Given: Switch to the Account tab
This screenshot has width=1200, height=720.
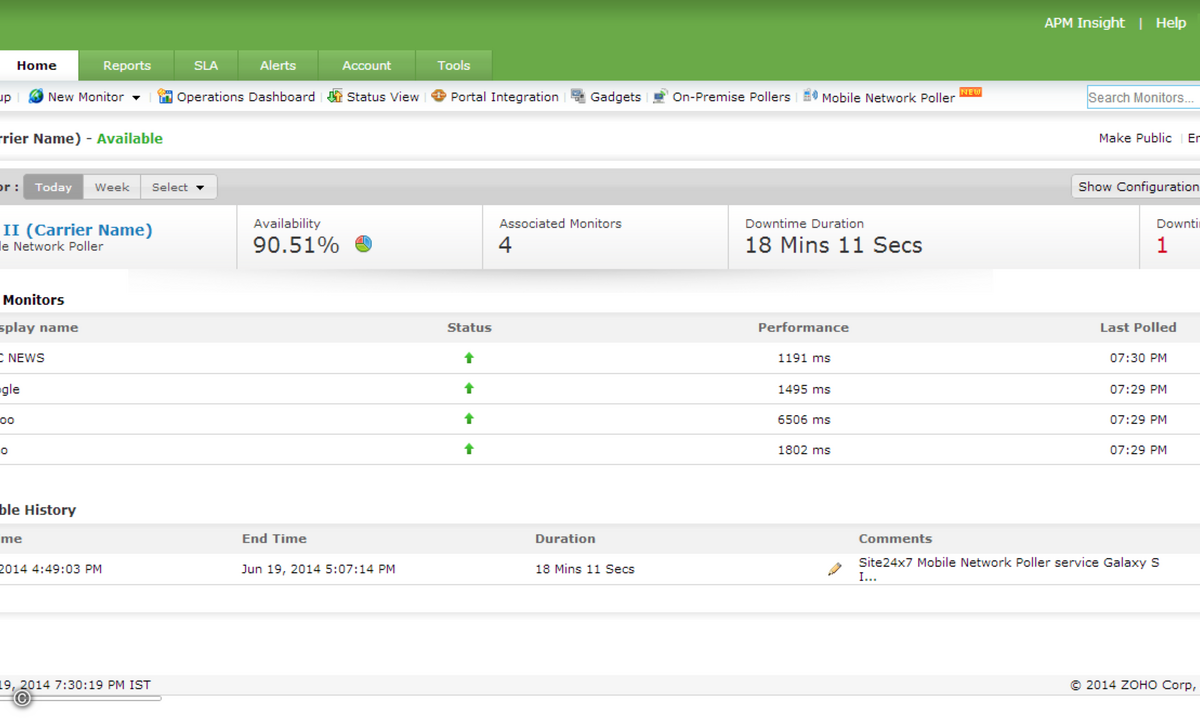Looking at the screenshot, I should tap(367, 66).
